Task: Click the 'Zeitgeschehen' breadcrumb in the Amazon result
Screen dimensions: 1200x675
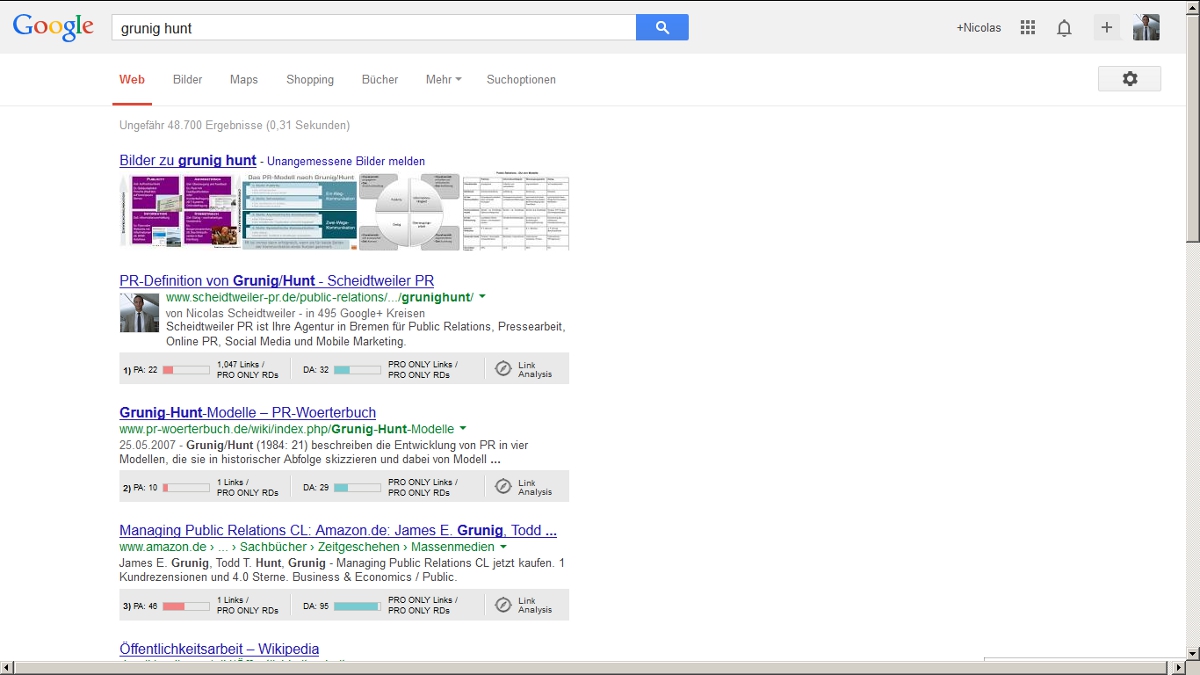Action: point(358,547)
